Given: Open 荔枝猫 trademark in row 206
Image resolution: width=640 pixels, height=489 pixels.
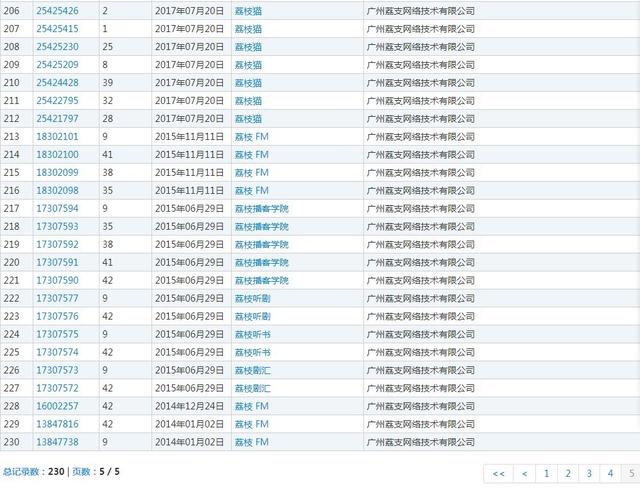Looking at the screenshot, I should pos(247,11).
